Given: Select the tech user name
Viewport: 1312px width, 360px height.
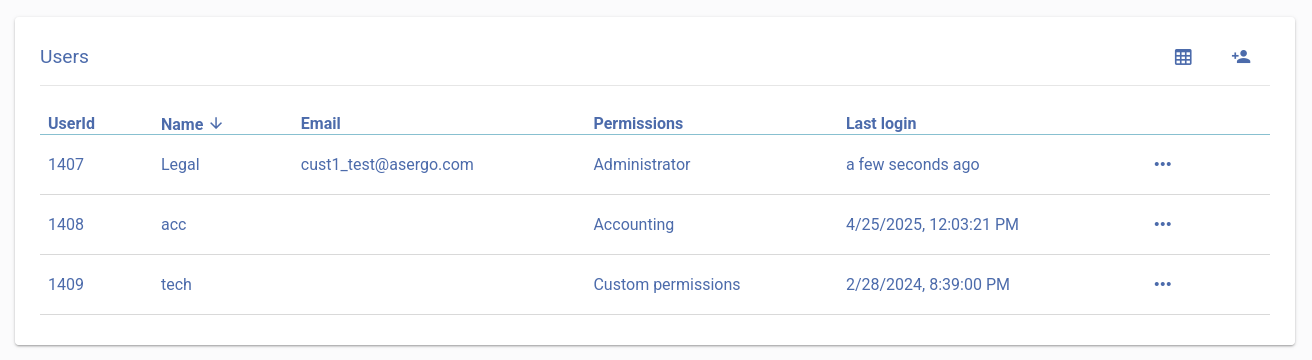Looking at the screenshot, I should [176, 284].
